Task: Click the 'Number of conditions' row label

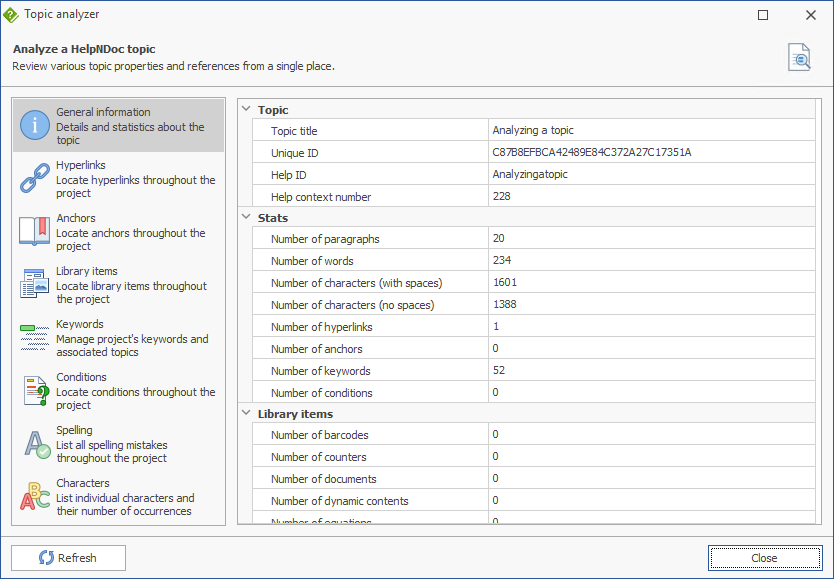Action: coord(321,393)
